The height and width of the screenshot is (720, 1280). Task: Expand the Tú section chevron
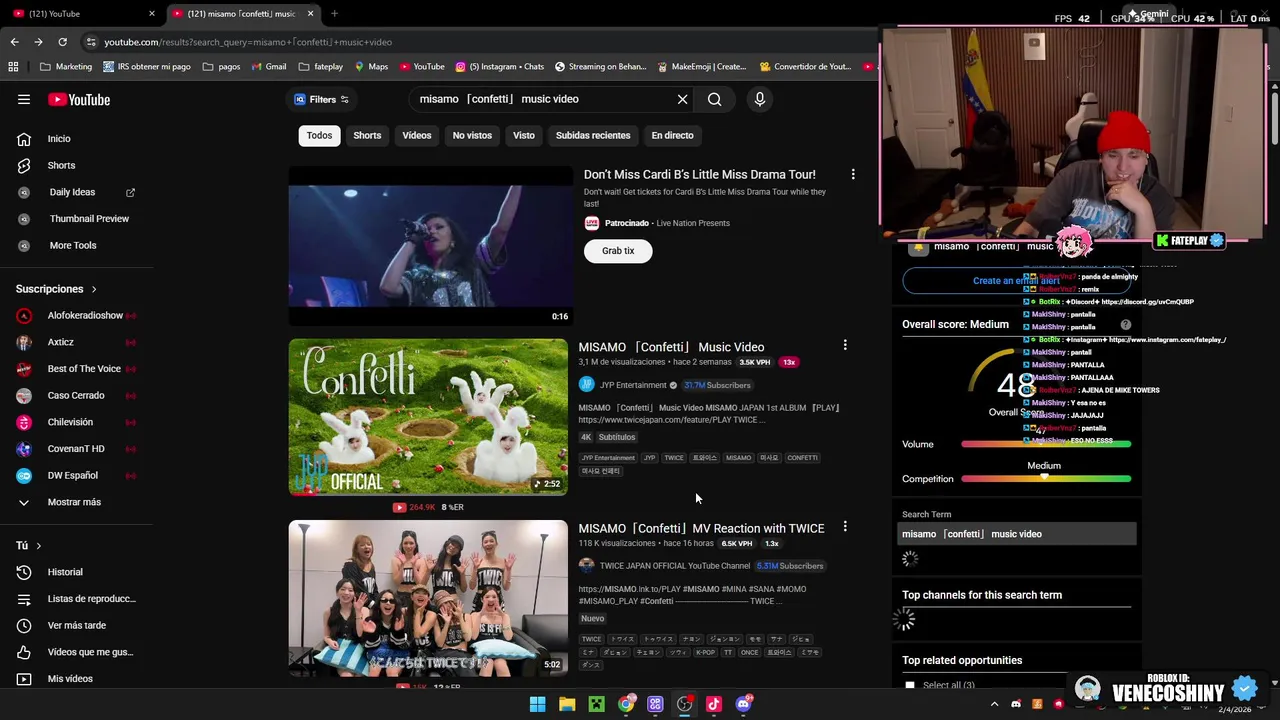click(x=38, y=546)
